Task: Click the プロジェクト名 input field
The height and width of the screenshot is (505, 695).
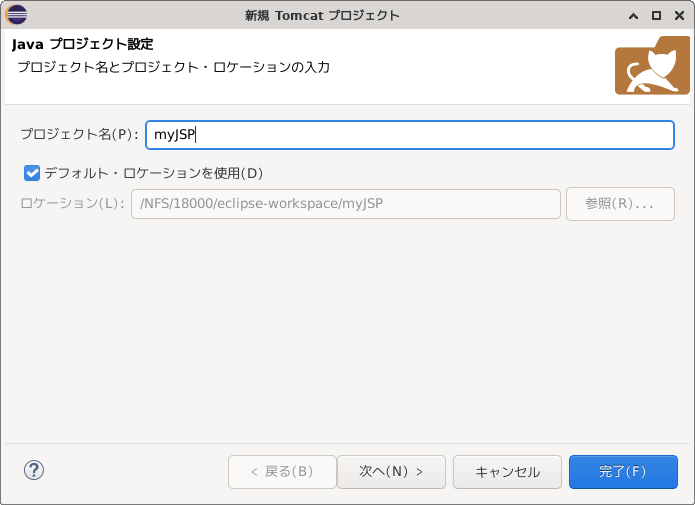Action: pos(410,135)
